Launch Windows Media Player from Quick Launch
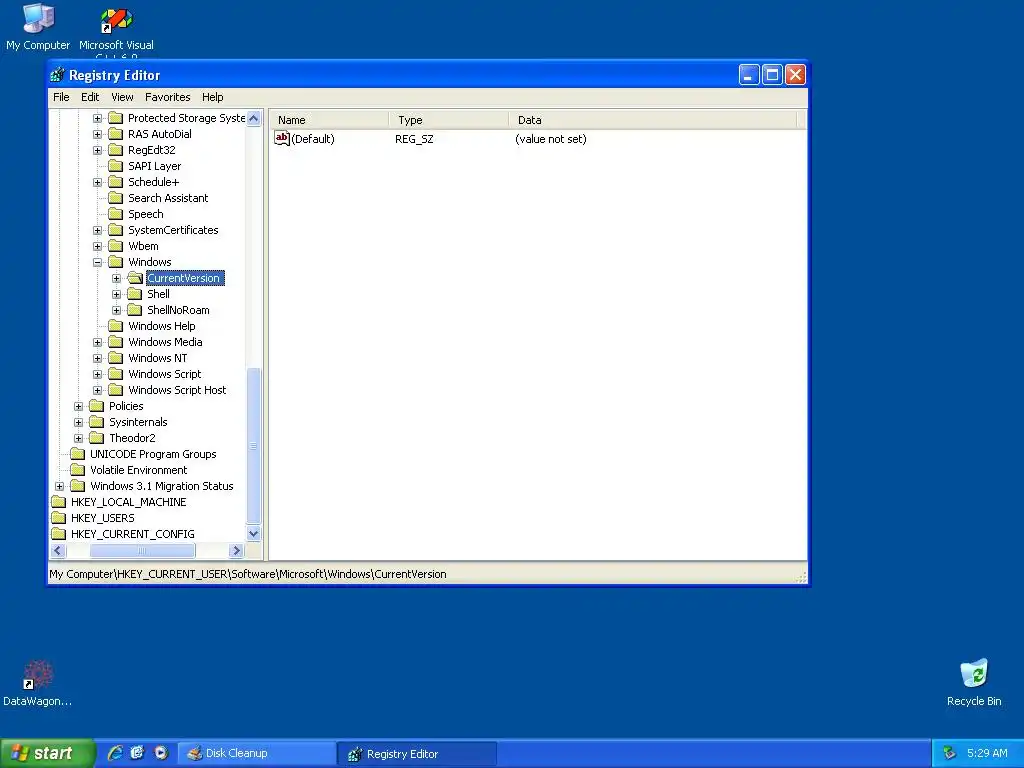Image resolution: width=1024 pixels, height=768 pixels. click(161, 753)
